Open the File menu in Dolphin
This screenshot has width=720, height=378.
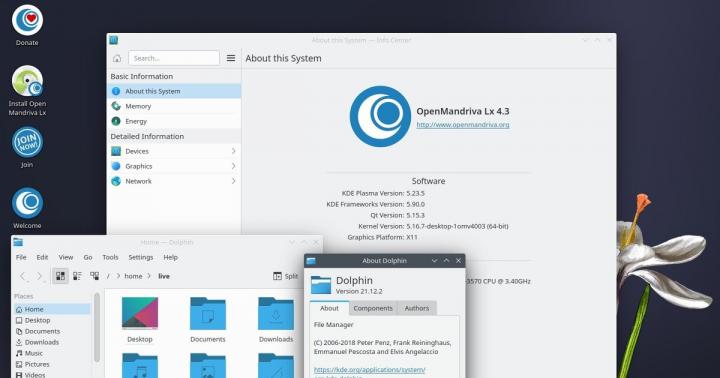click(21, 257)
